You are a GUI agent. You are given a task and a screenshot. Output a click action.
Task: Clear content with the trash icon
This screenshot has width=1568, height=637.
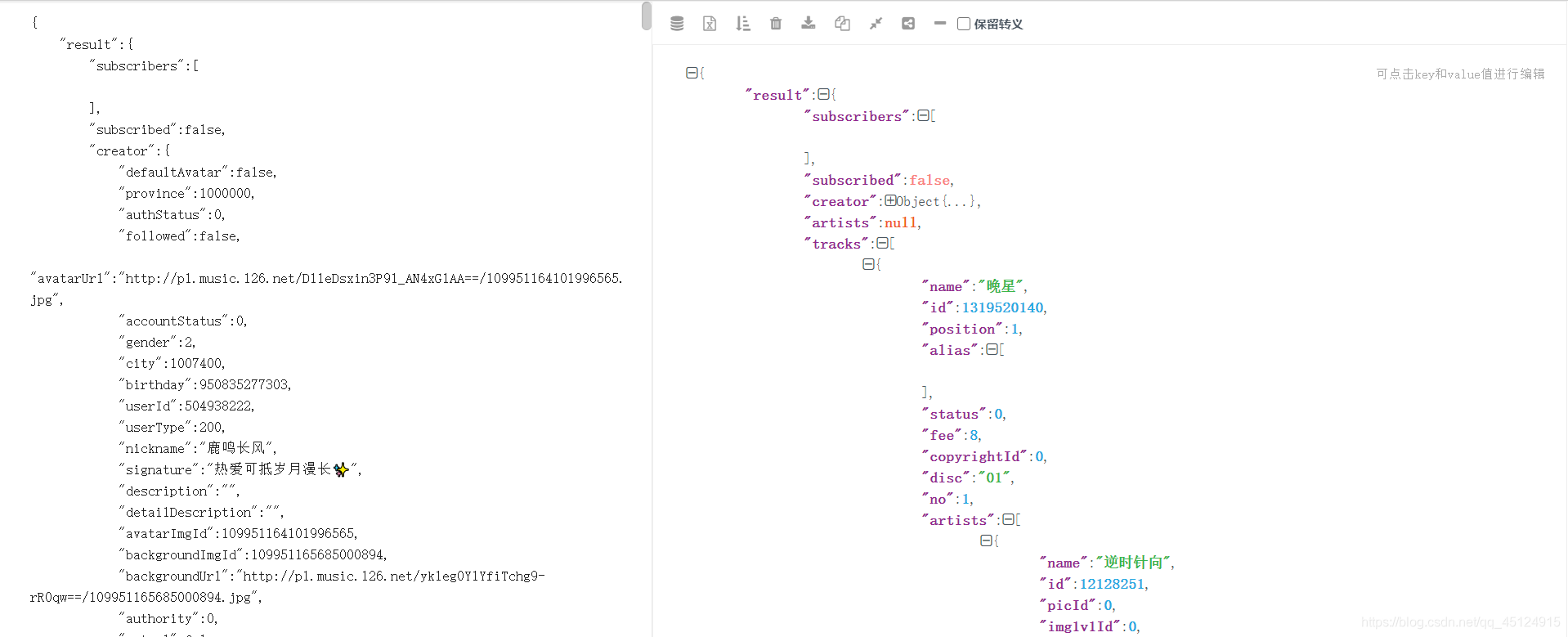[x=776, y=24]
